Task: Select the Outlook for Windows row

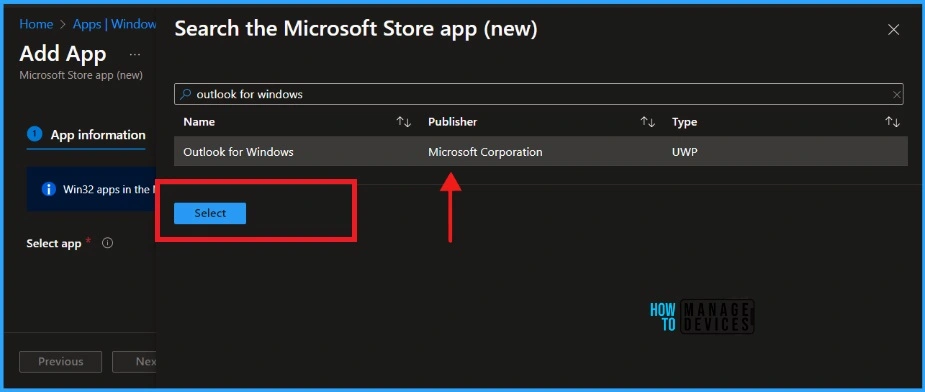Action: 540,152
